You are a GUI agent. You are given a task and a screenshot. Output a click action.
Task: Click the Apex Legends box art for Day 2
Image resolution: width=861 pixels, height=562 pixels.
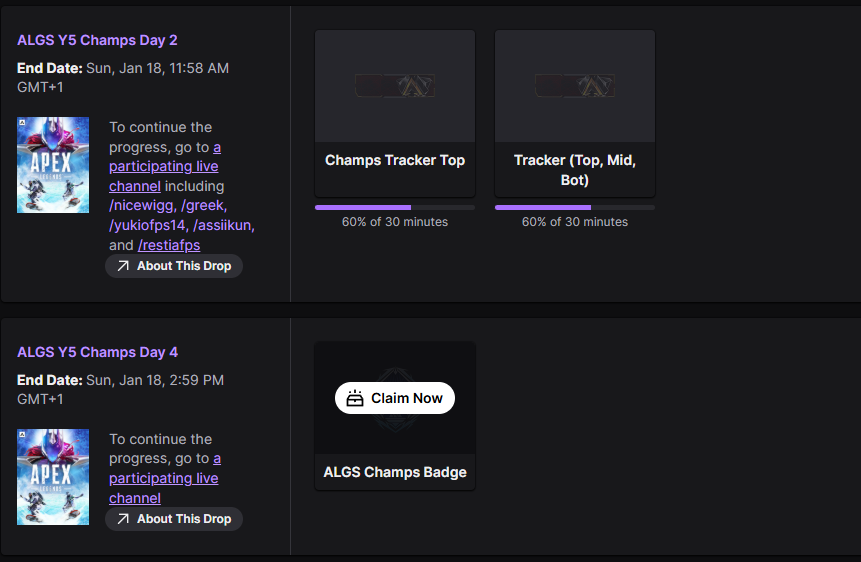[53, 165]
